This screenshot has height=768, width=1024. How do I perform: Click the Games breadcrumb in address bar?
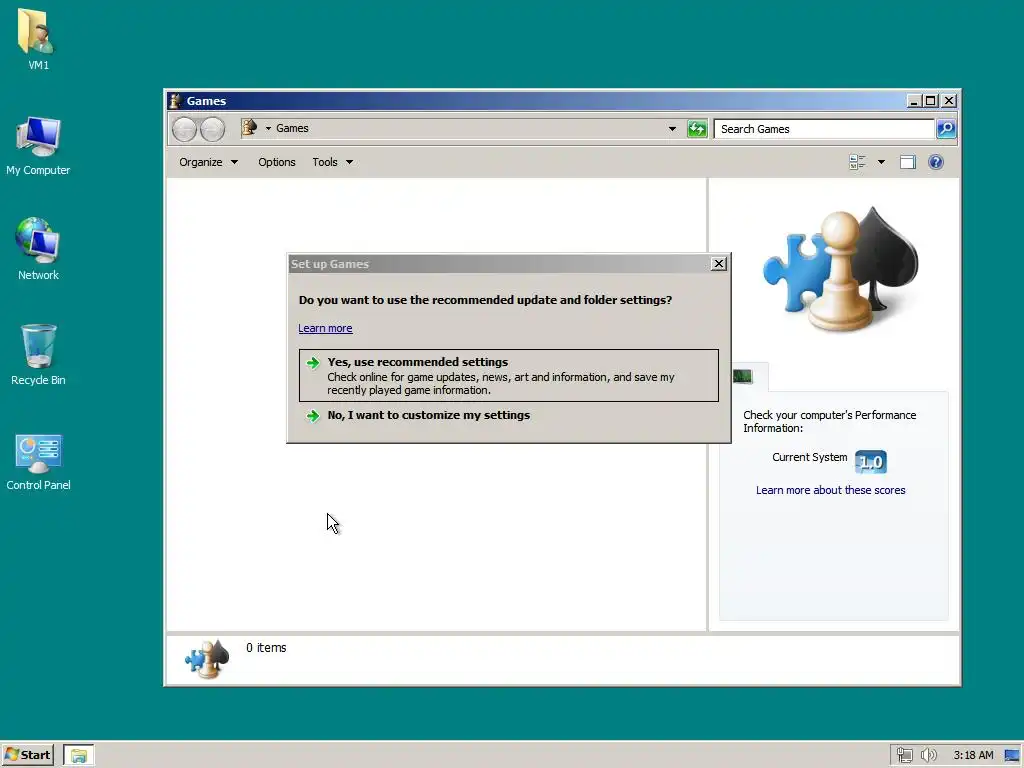(x=292, y=128)
